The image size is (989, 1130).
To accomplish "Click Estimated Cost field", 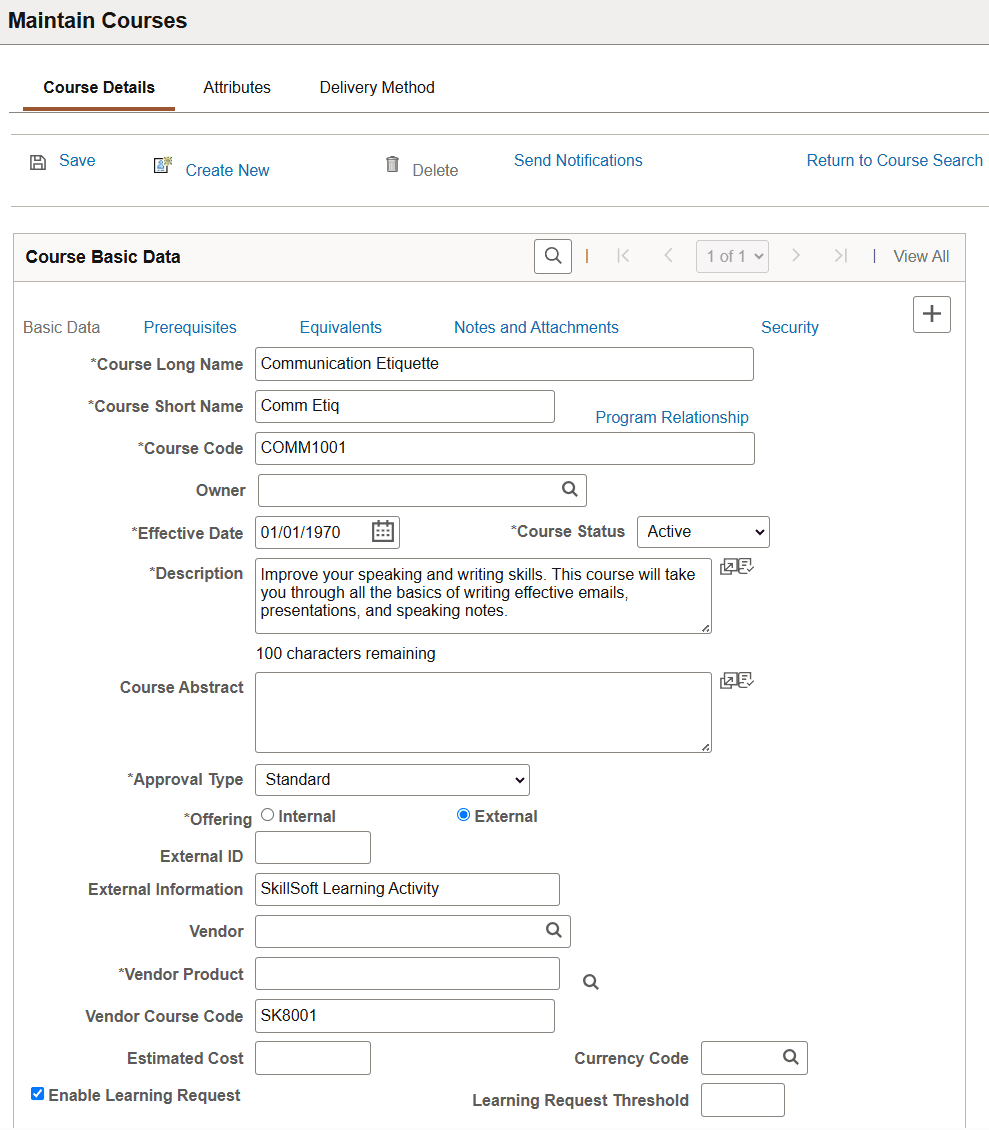I will tap(313, 1058).
